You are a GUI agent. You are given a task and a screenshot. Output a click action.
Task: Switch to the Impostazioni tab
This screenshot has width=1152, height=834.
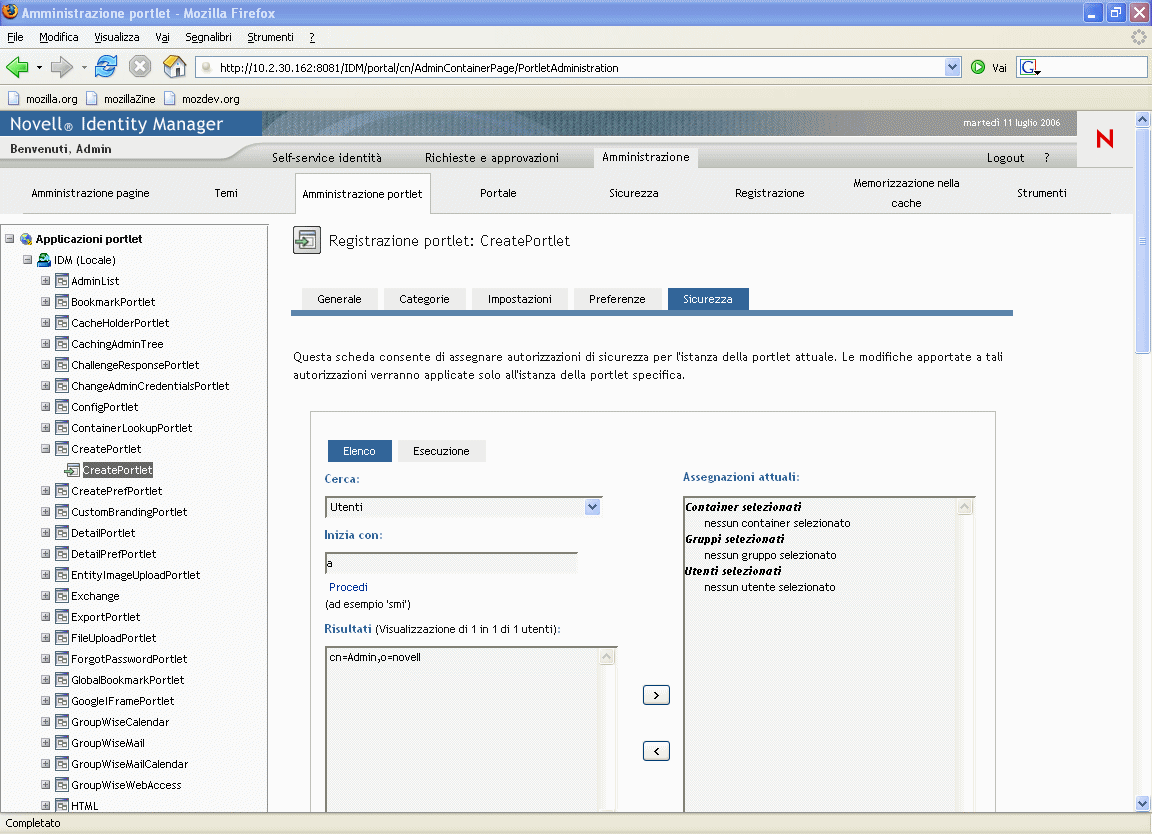(x=519, y=299)
